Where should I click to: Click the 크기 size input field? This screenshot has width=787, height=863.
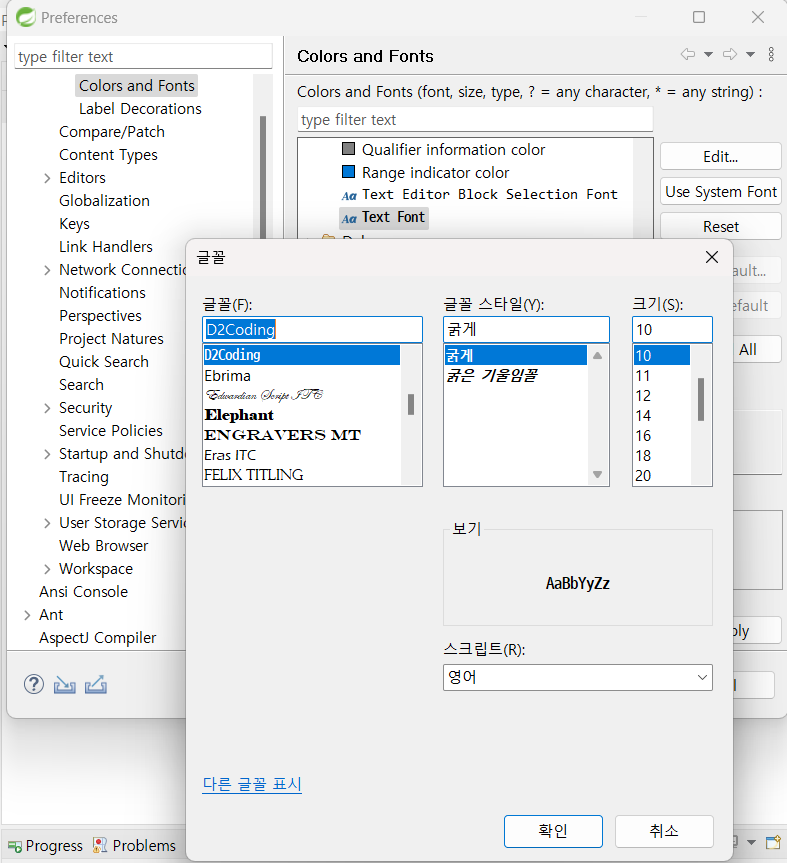point(672,329)
